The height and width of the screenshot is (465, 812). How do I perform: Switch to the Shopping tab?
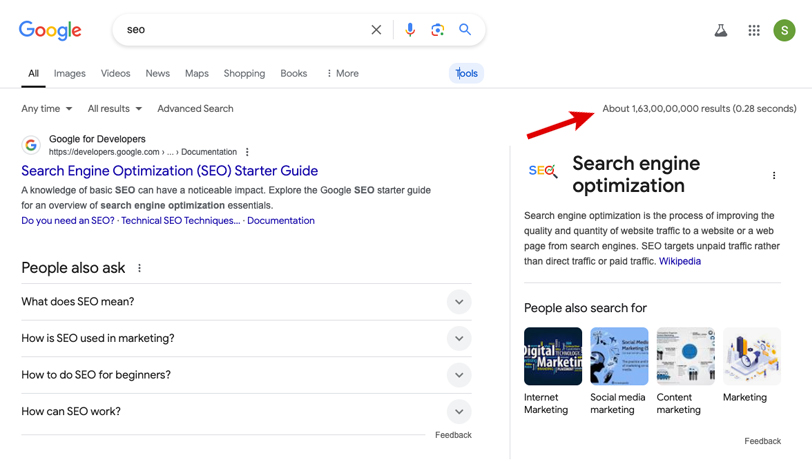244,74
